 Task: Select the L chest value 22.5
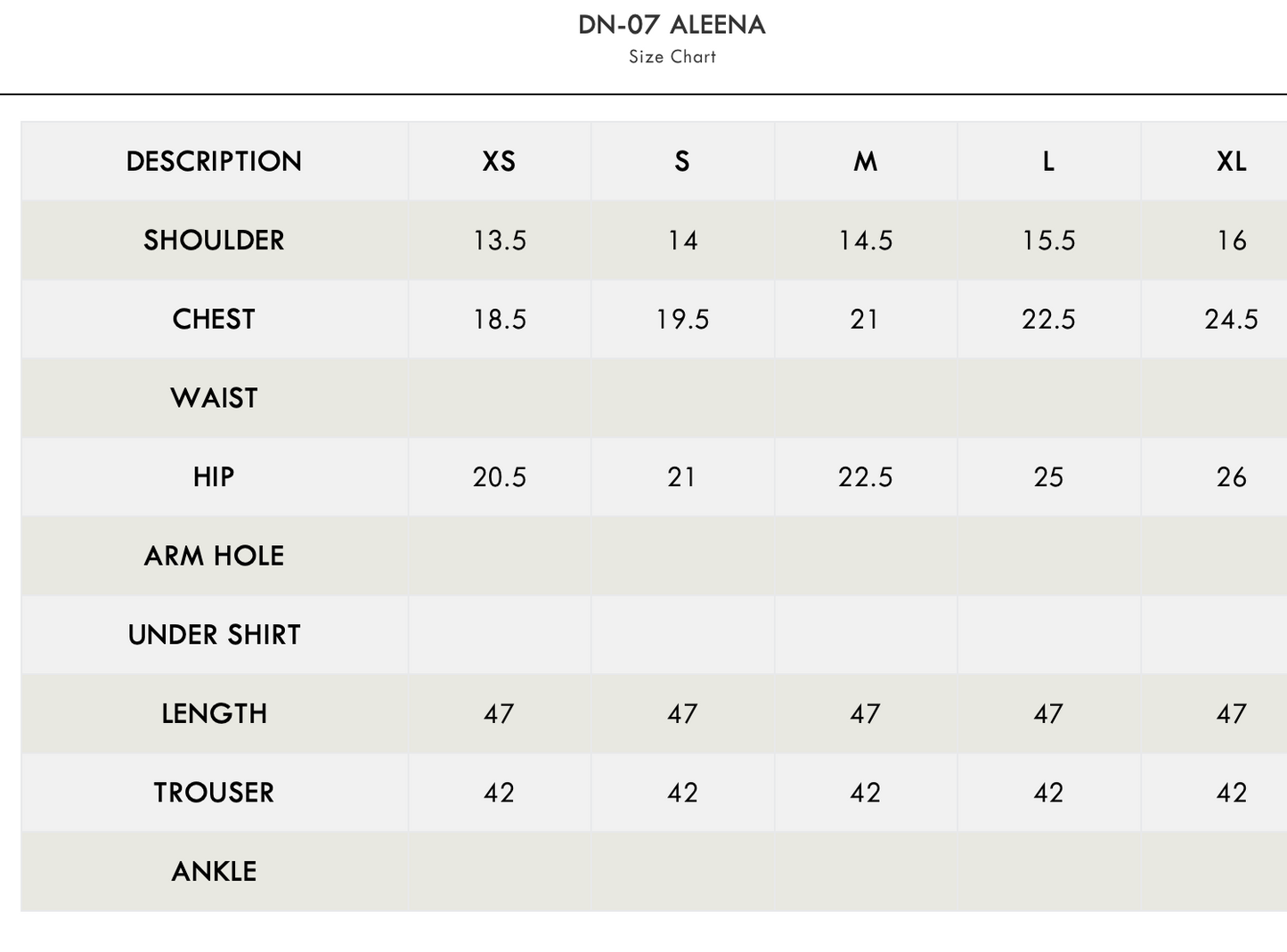pyautogui.click(x=1048, y=319)
